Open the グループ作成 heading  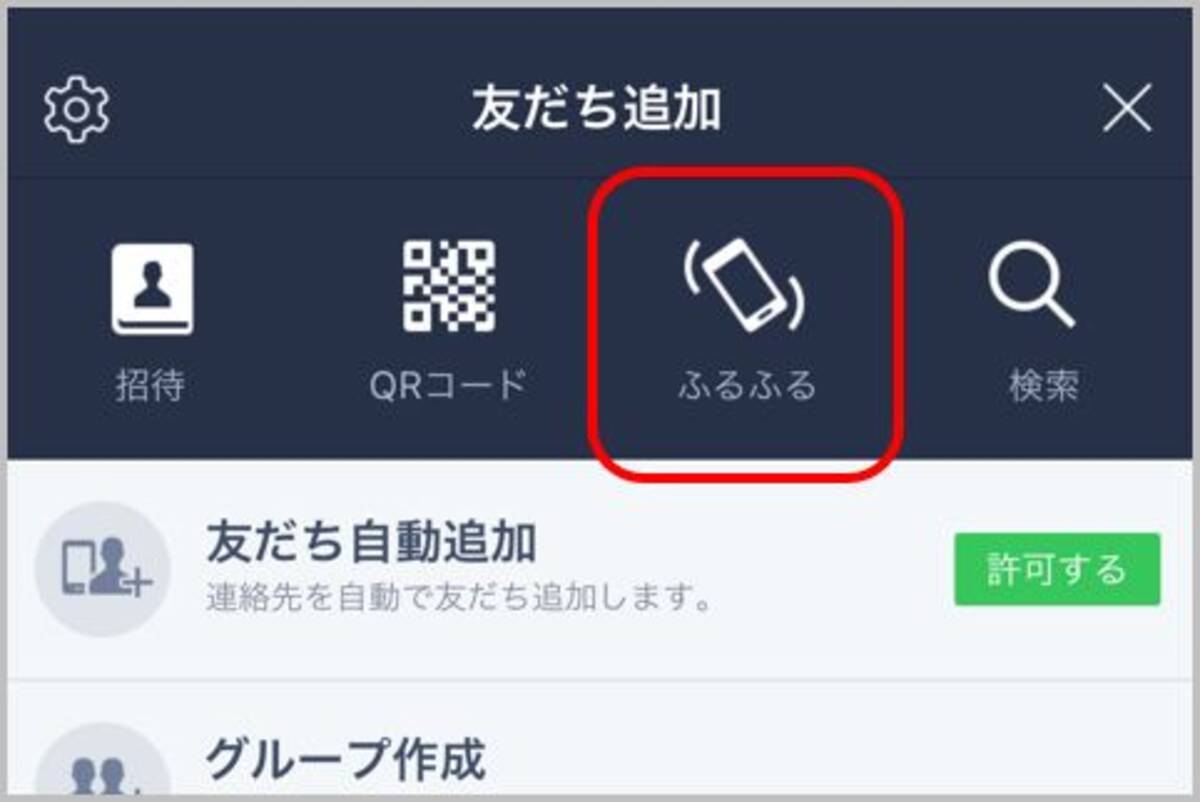[x=346, y=759]
